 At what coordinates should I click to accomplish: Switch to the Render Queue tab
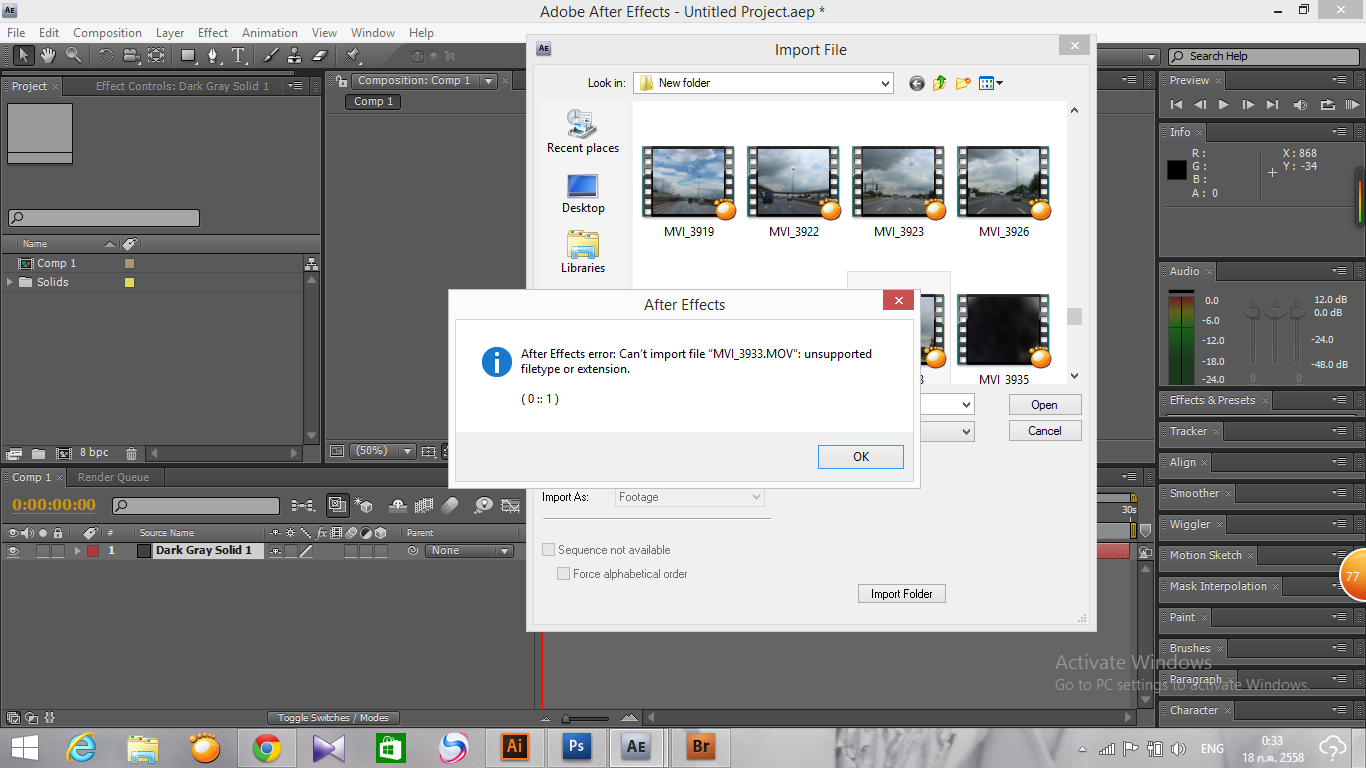(113, 477)
